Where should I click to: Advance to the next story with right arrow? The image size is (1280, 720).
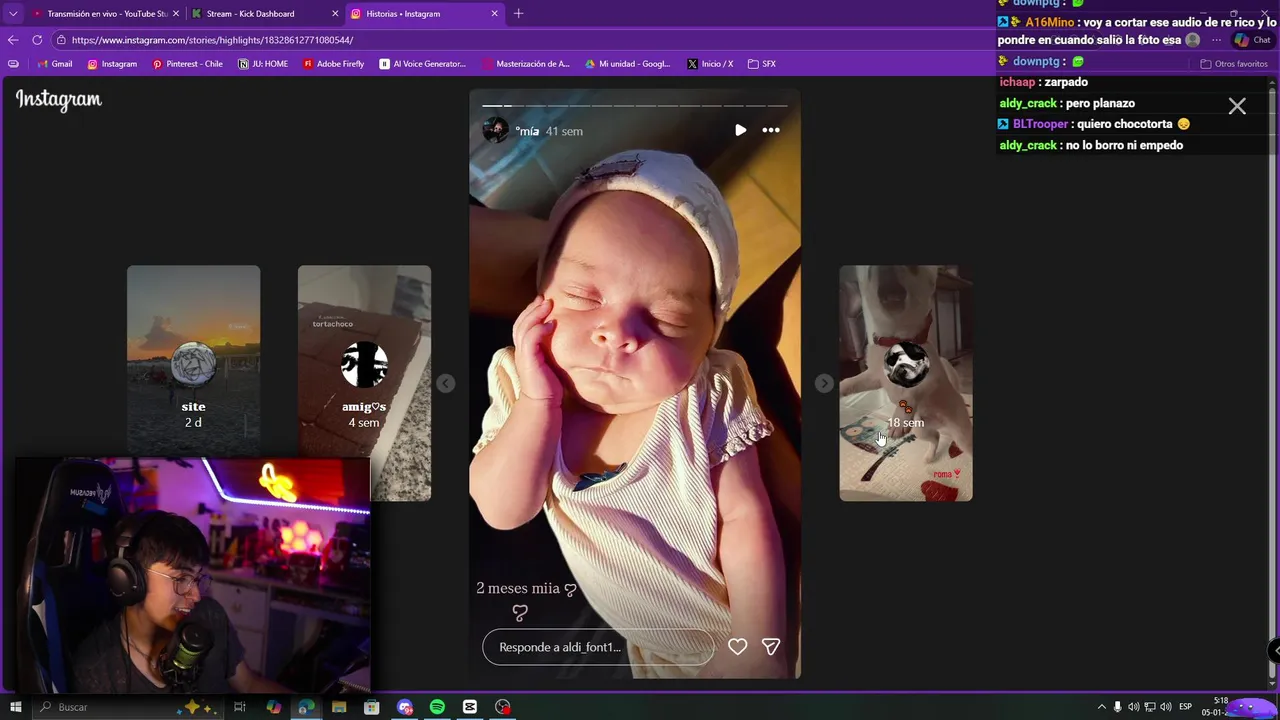tap(824, 383)
